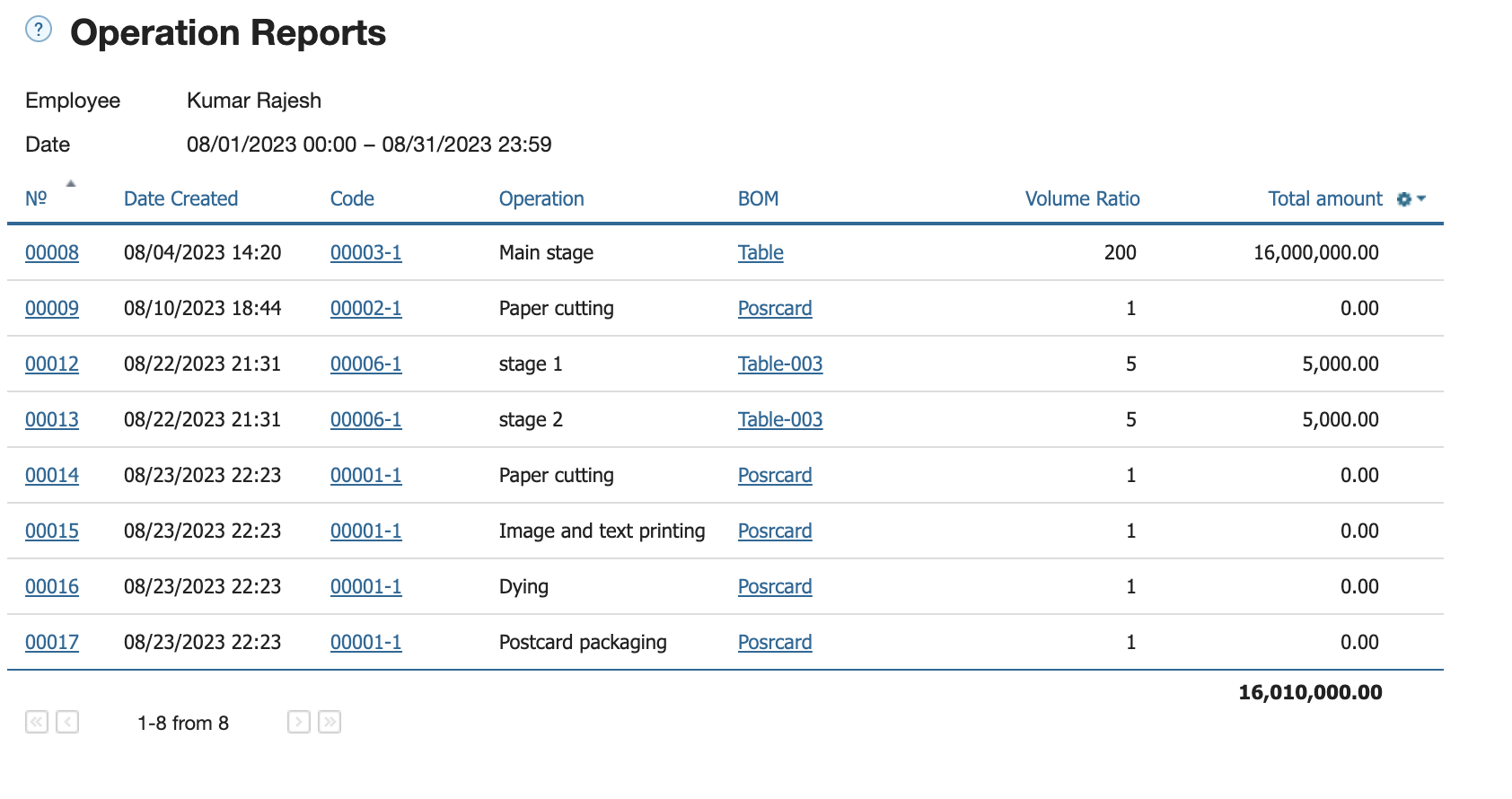The image size is (1512, 799).
Task: Expand the column settings dropdown arrow
Action: click(x=1421, y=198)
